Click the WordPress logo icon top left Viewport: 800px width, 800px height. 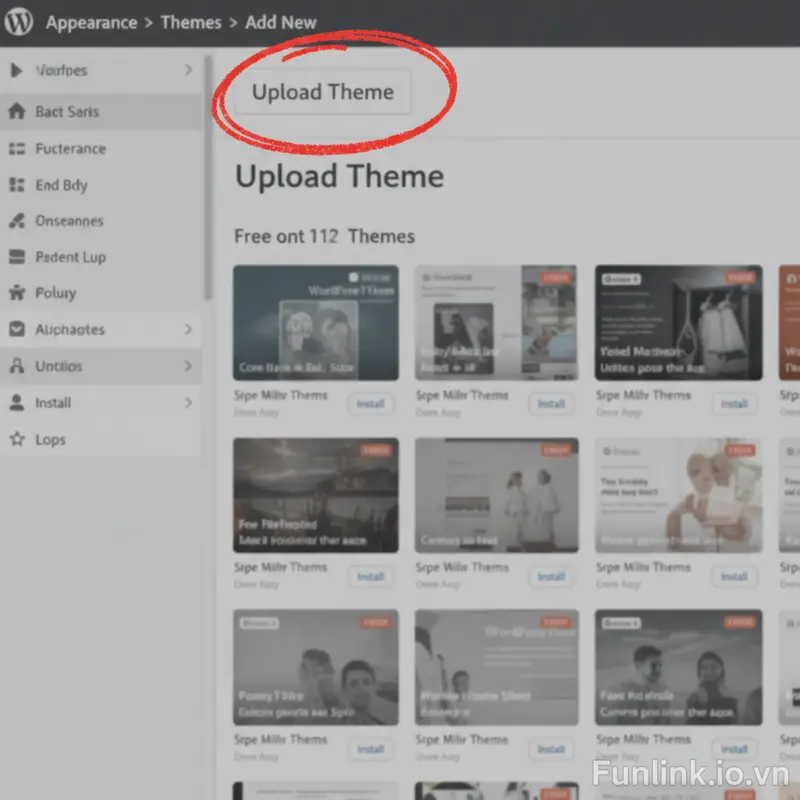(x=17, y=21)
